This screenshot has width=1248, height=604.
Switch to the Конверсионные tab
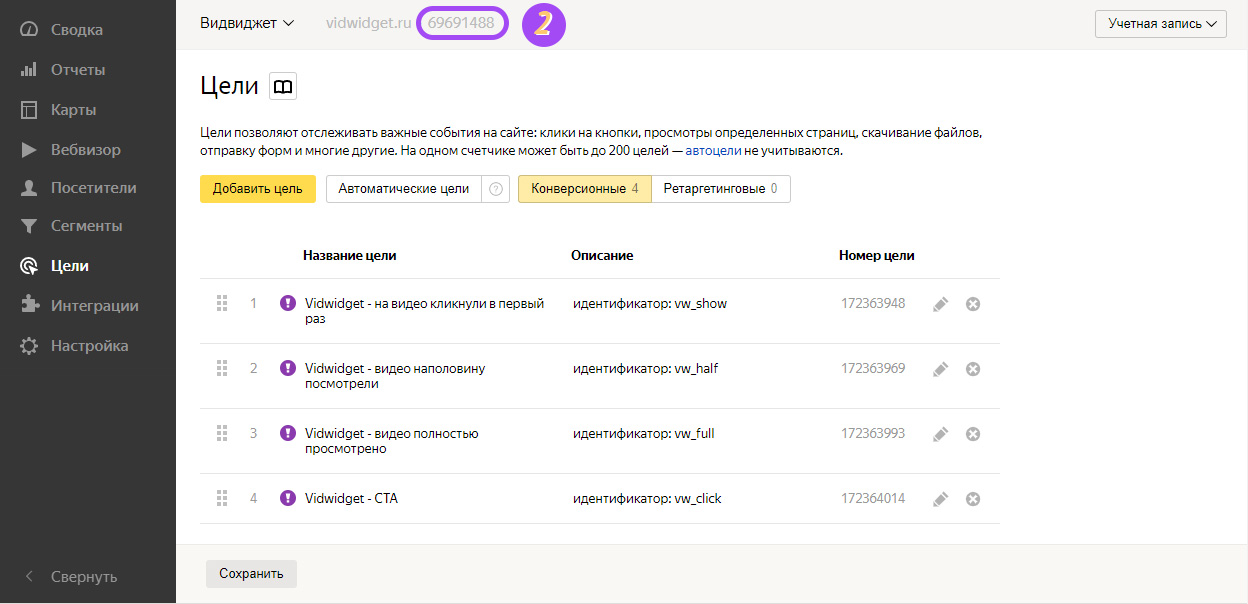coord(585,189)
